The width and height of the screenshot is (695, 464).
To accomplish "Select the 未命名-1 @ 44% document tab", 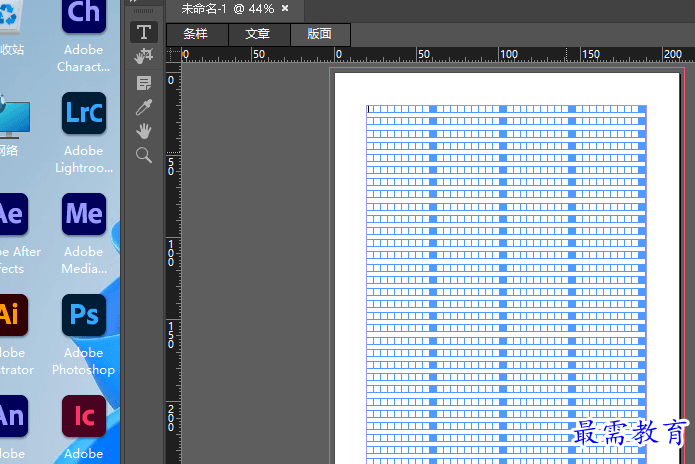I will tap(235, 9).
